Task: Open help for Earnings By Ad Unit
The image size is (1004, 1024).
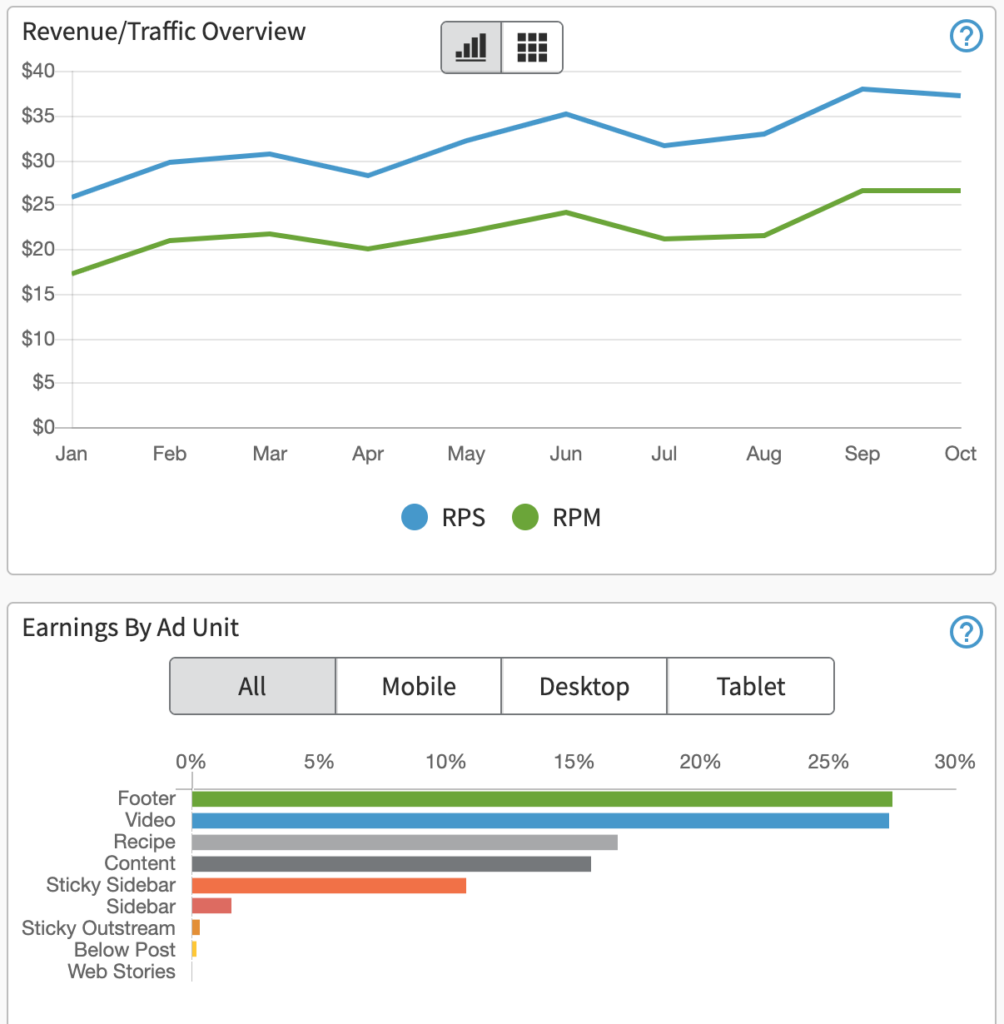Action: click(x=964, y=632)
